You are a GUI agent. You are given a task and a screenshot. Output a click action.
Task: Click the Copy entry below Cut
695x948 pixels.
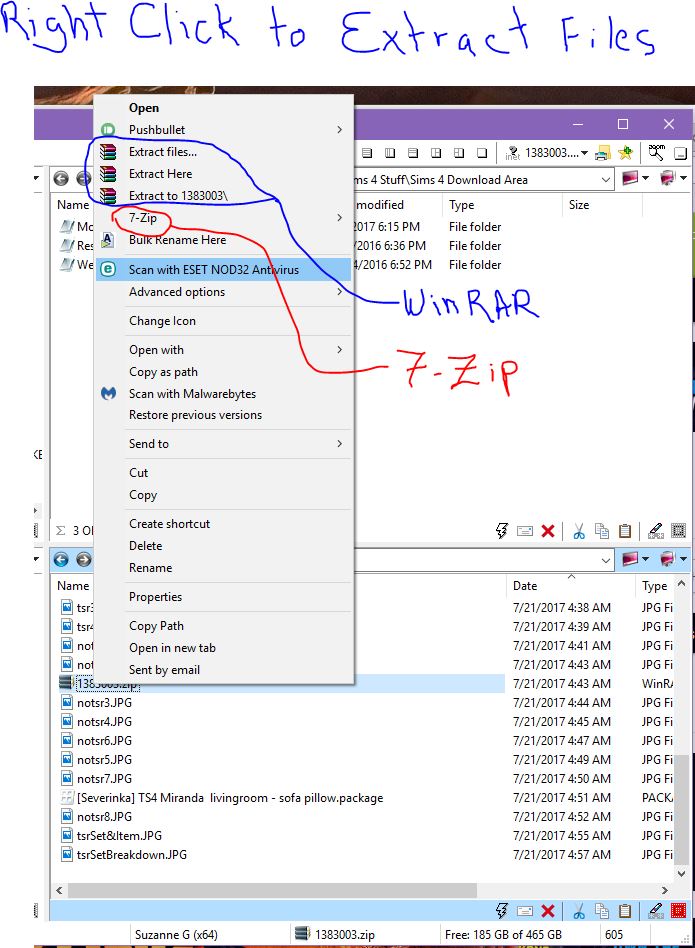(143, 495)
